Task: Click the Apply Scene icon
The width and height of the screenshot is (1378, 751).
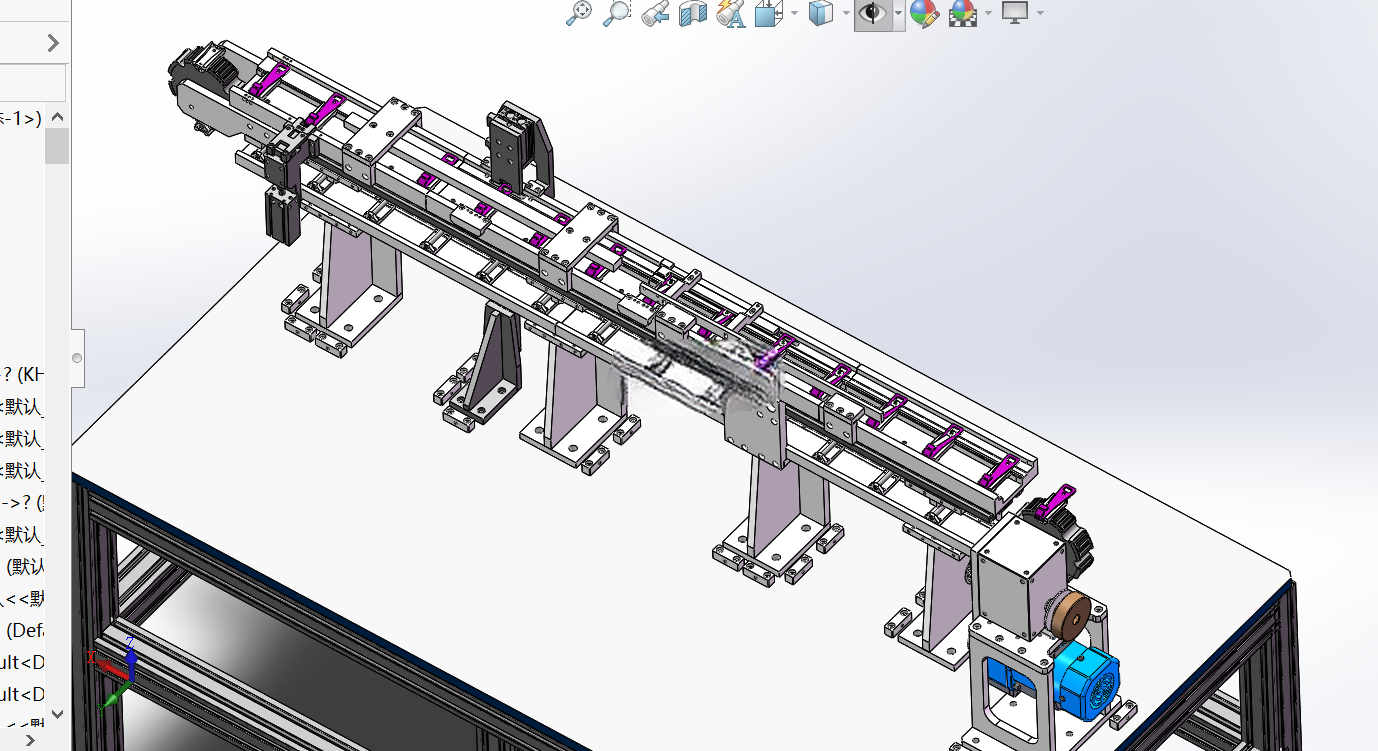Action: tap(962, 13)
